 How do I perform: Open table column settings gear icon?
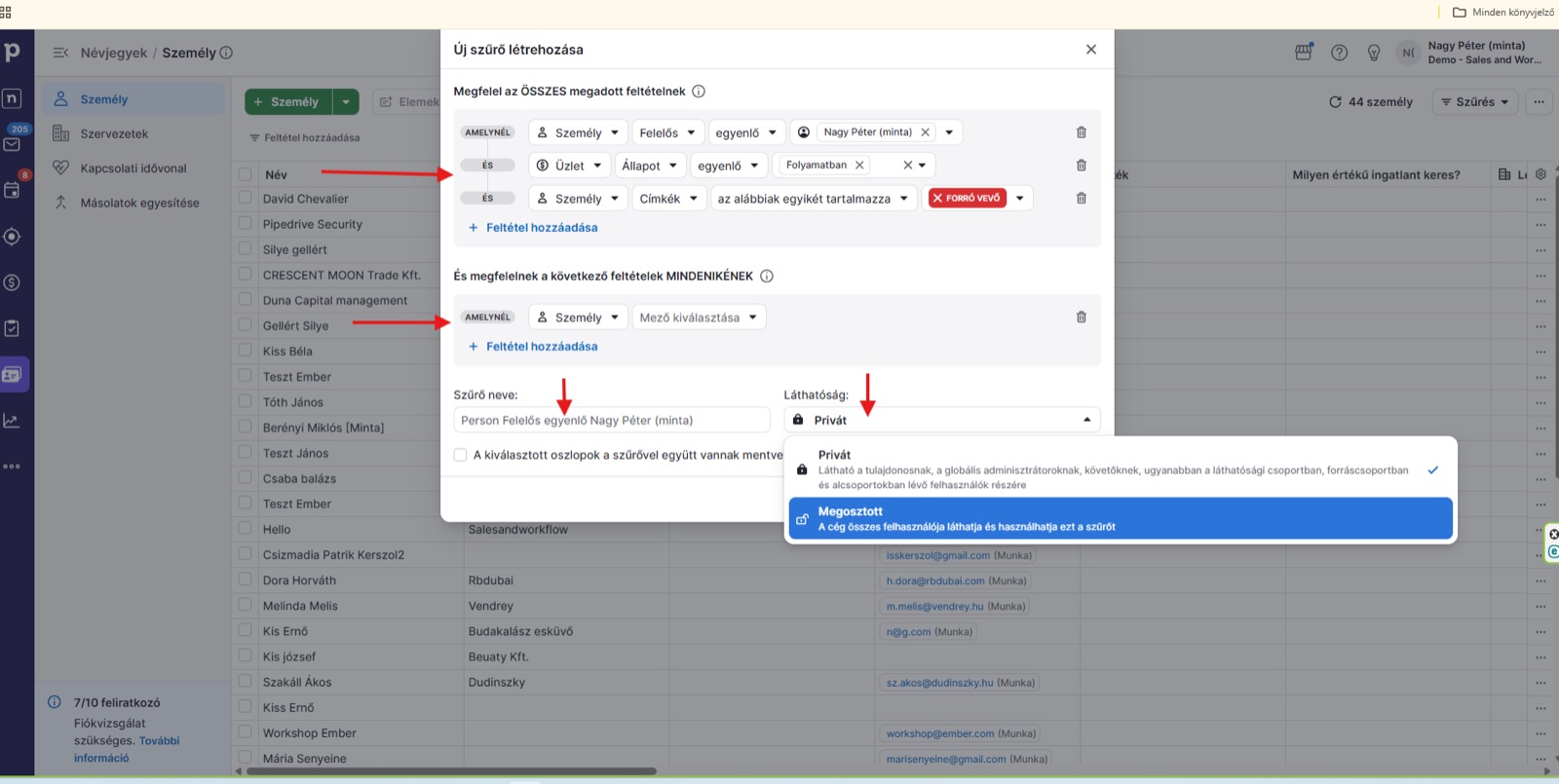click(x=1540, y=174)
